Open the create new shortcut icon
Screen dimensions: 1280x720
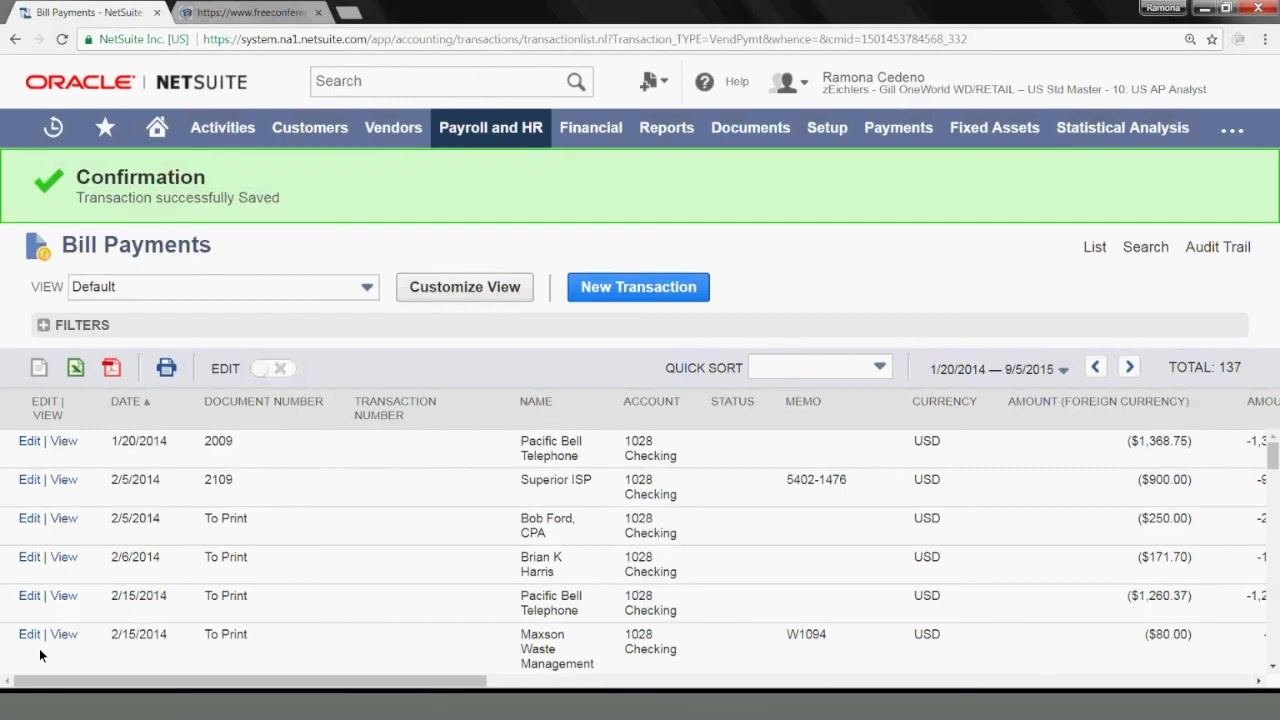tap(652, 82)
